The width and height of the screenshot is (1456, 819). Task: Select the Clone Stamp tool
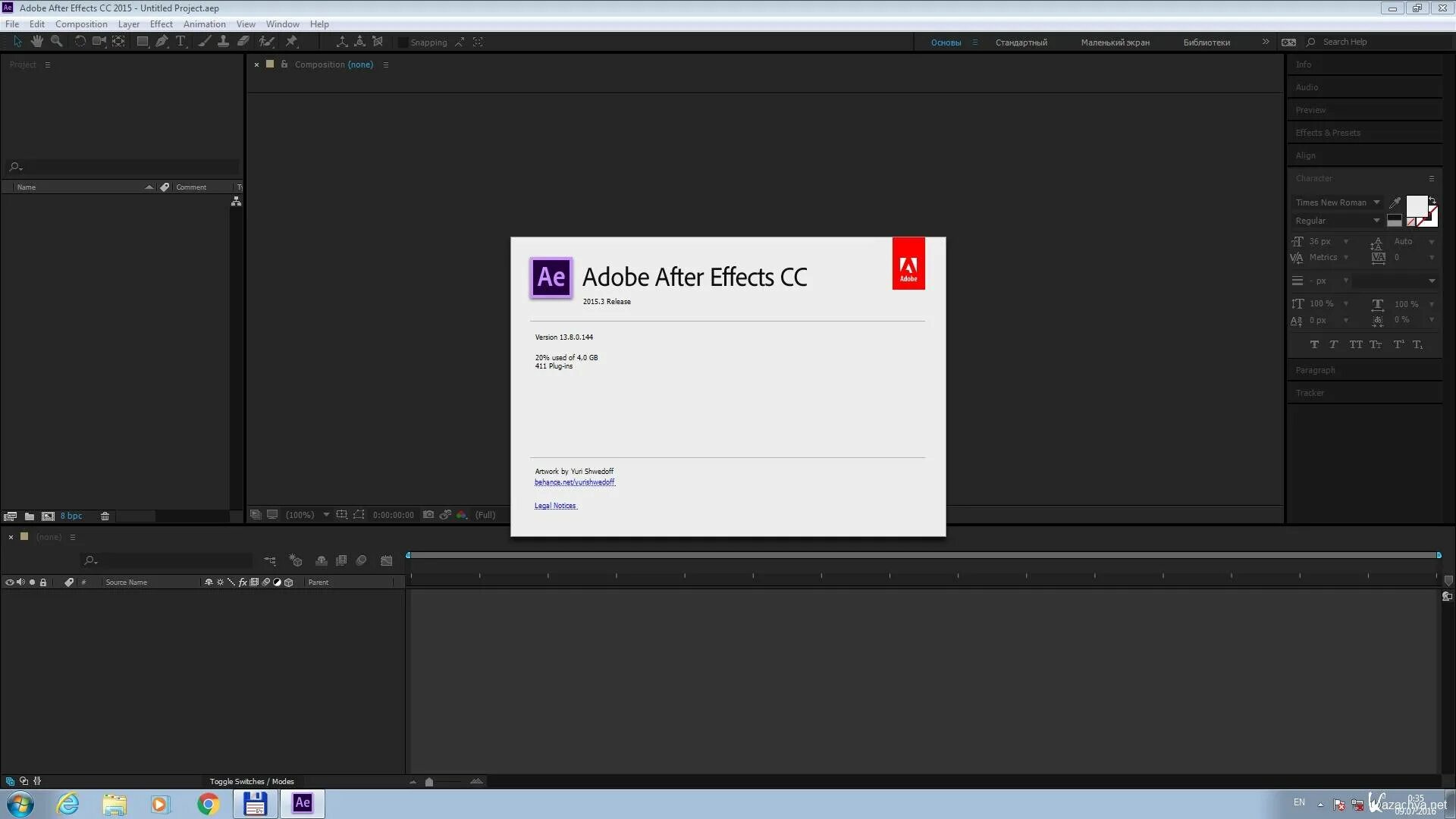(223, 42)
